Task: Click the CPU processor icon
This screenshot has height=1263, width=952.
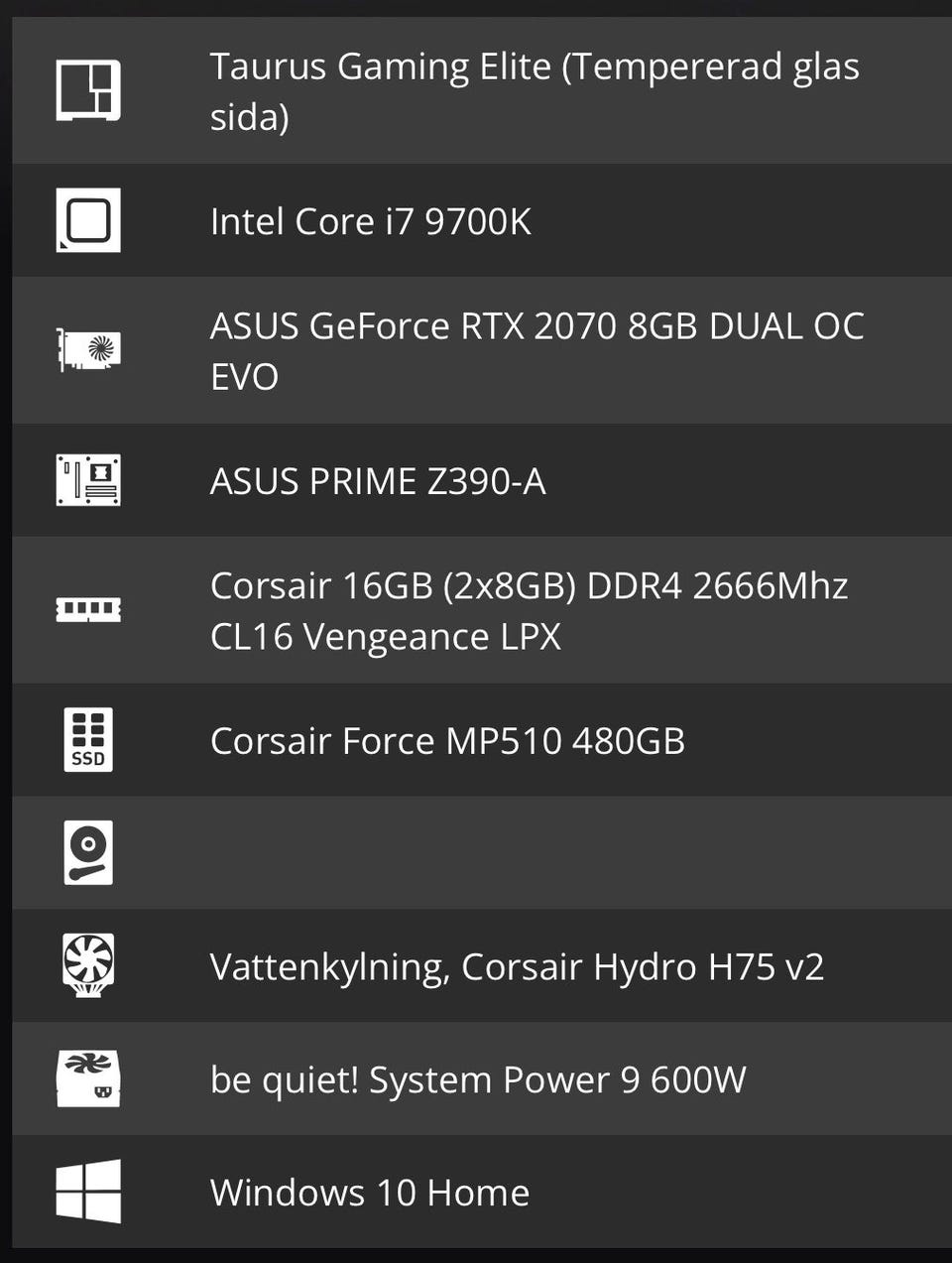Action: (x=88, y=220)
